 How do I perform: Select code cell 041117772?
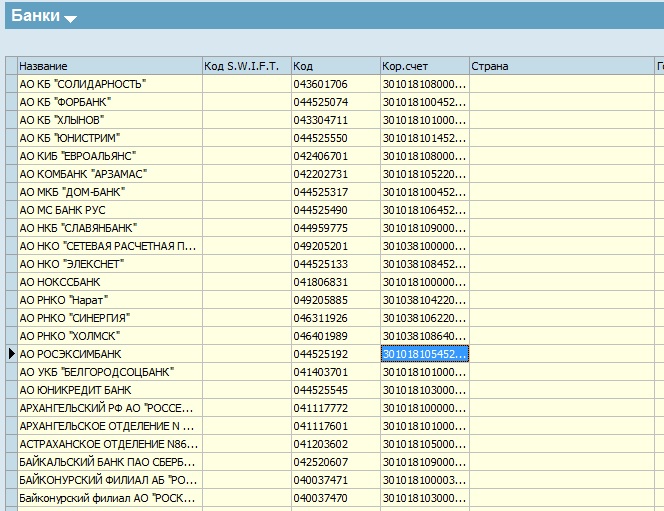[x=336, y=408]
